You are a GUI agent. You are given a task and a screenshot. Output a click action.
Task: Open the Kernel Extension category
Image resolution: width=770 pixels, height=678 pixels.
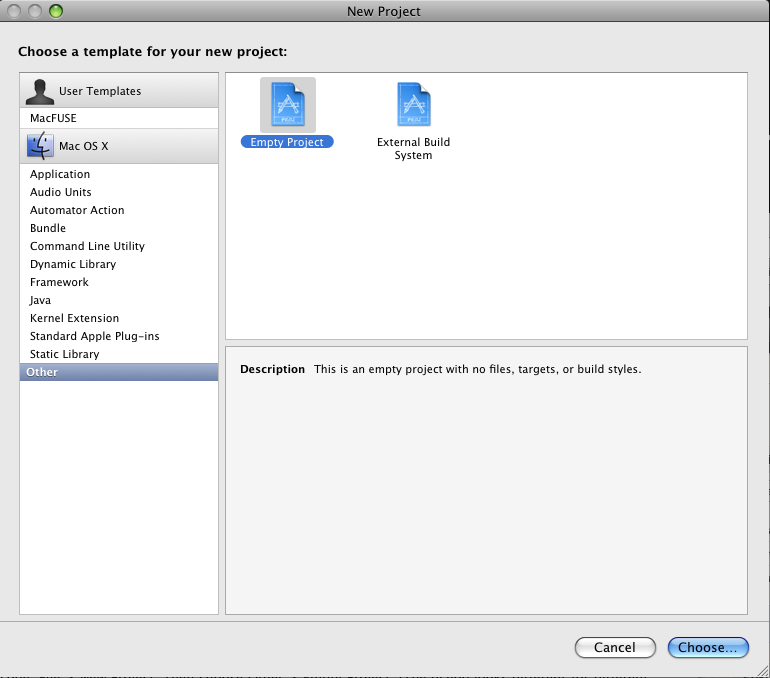(74, 318)
